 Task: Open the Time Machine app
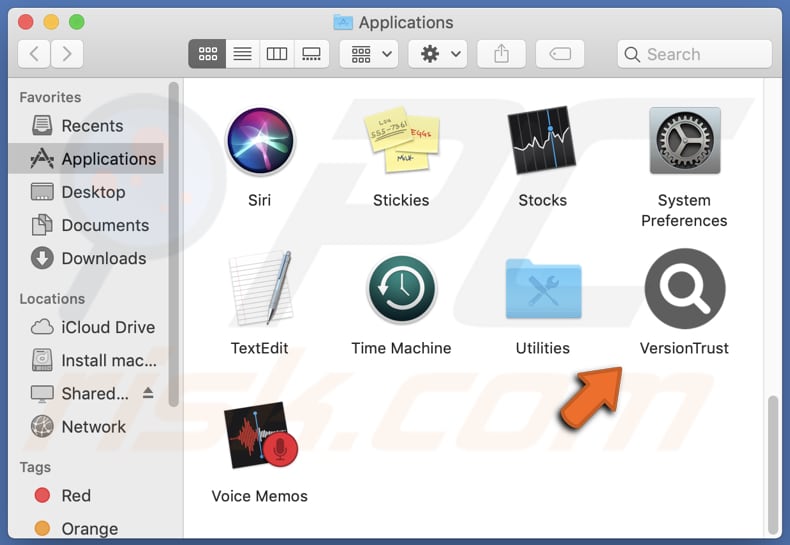(401, 289)
